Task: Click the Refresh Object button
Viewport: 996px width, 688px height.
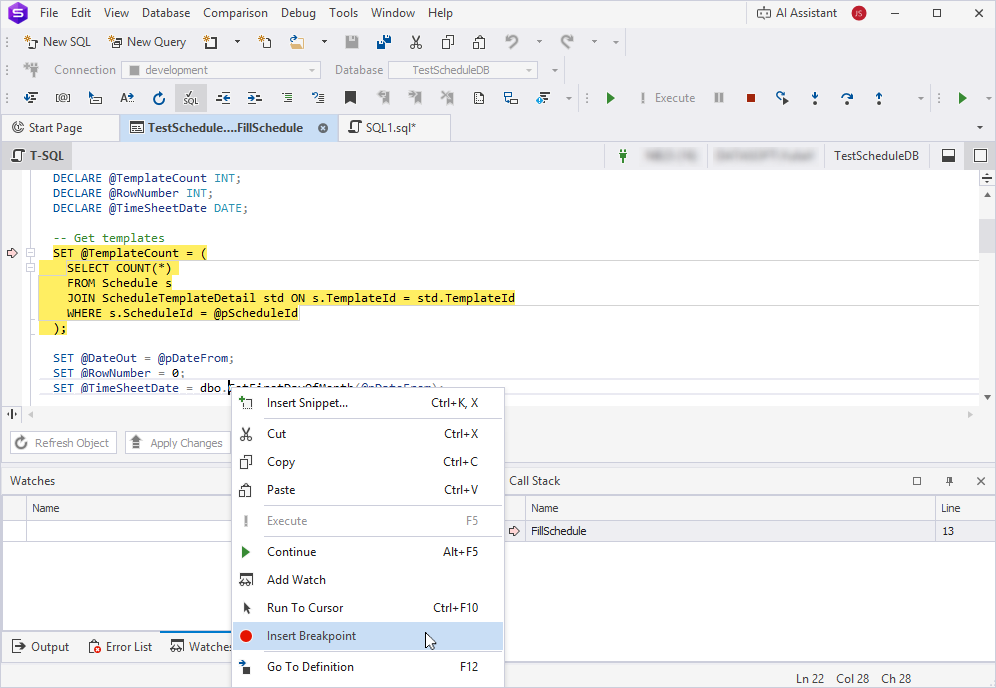Action: 63,443
